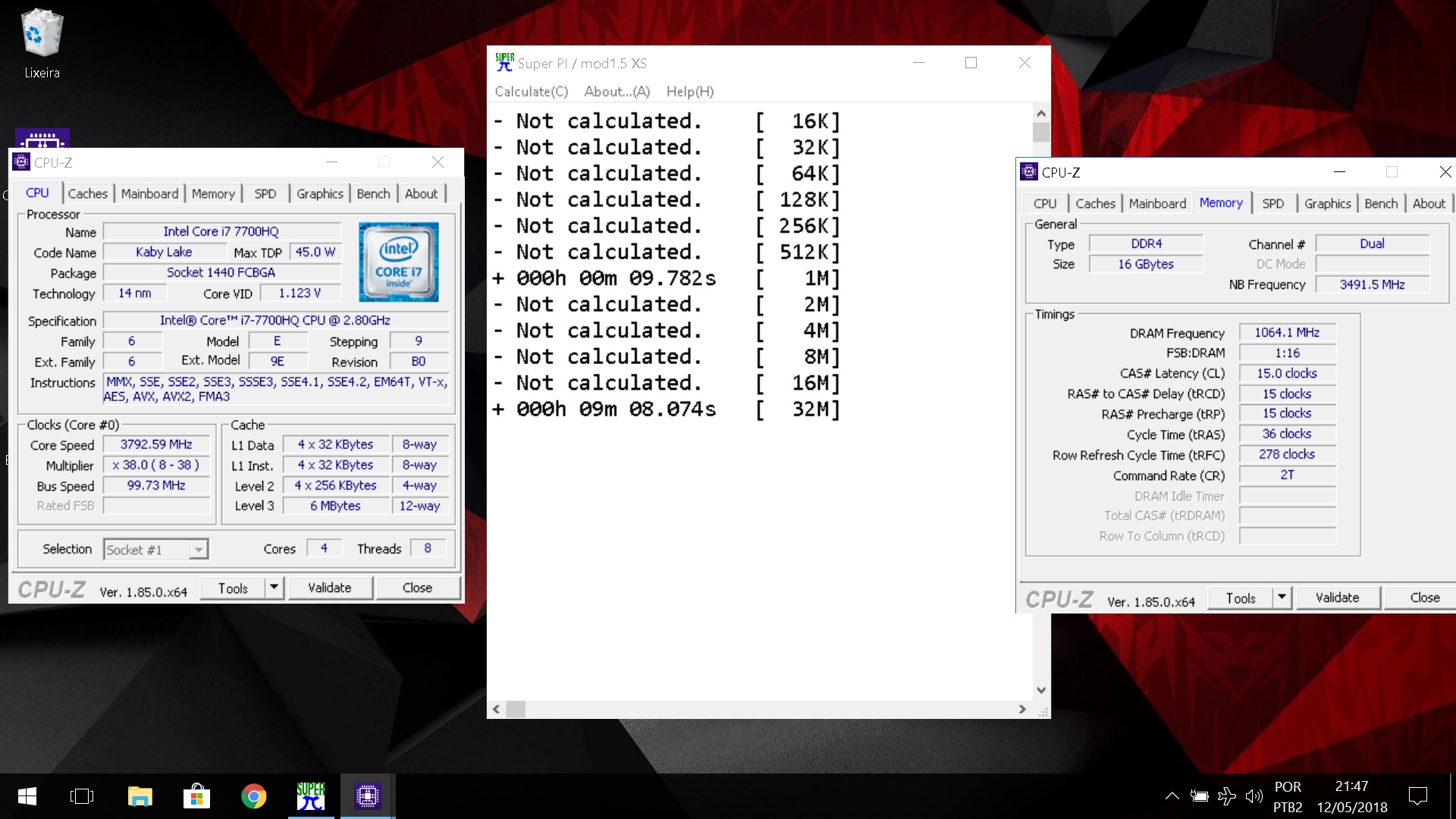The height and width of the screenshot is (819, 1456).
Task: Open the Action Center notifications icon
Action: click(1417, 796)
